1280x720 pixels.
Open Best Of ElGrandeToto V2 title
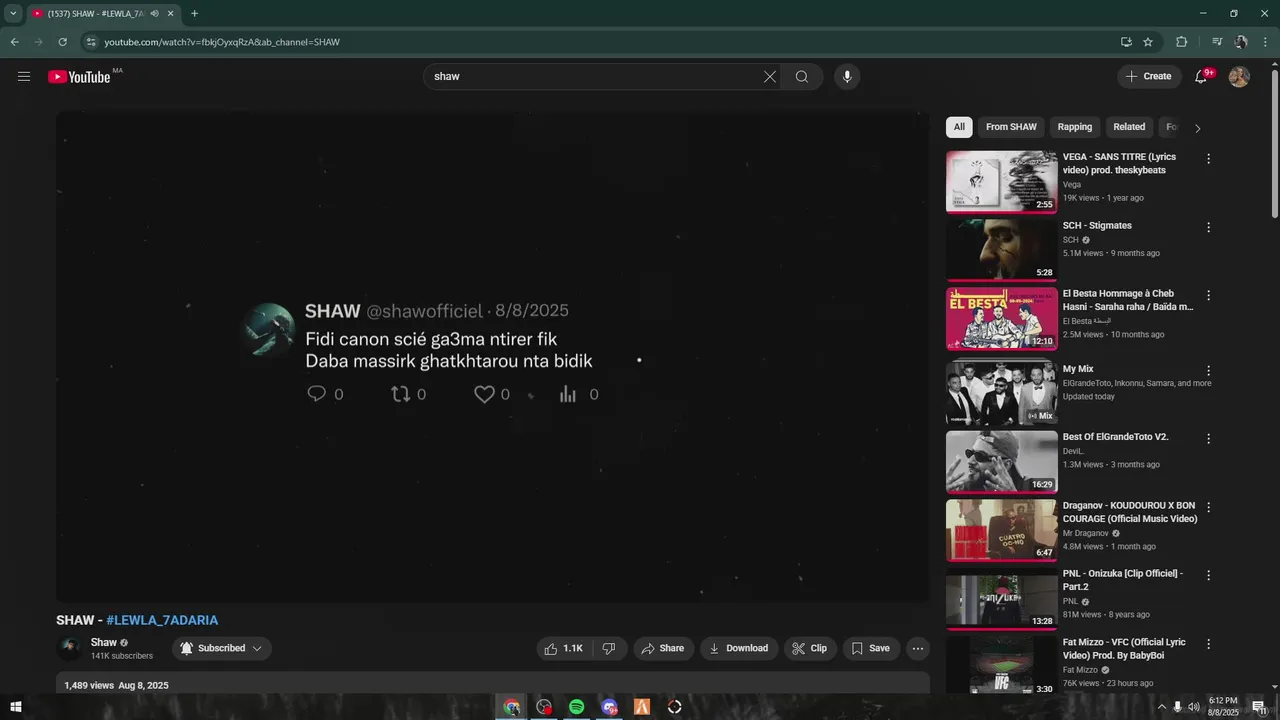click(1115, 437)
